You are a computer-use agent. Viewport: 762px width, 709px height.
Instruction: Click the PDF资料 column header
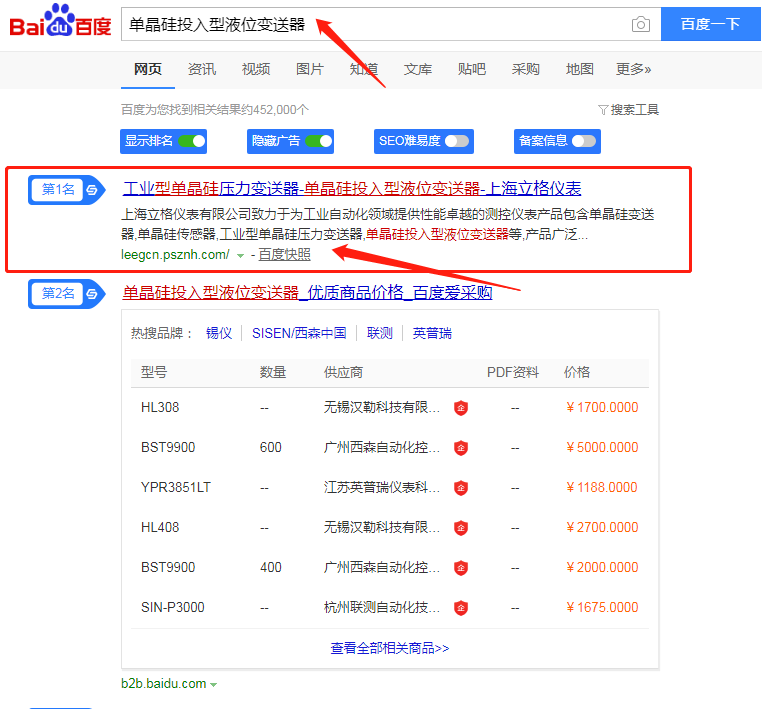pos(513,373)
